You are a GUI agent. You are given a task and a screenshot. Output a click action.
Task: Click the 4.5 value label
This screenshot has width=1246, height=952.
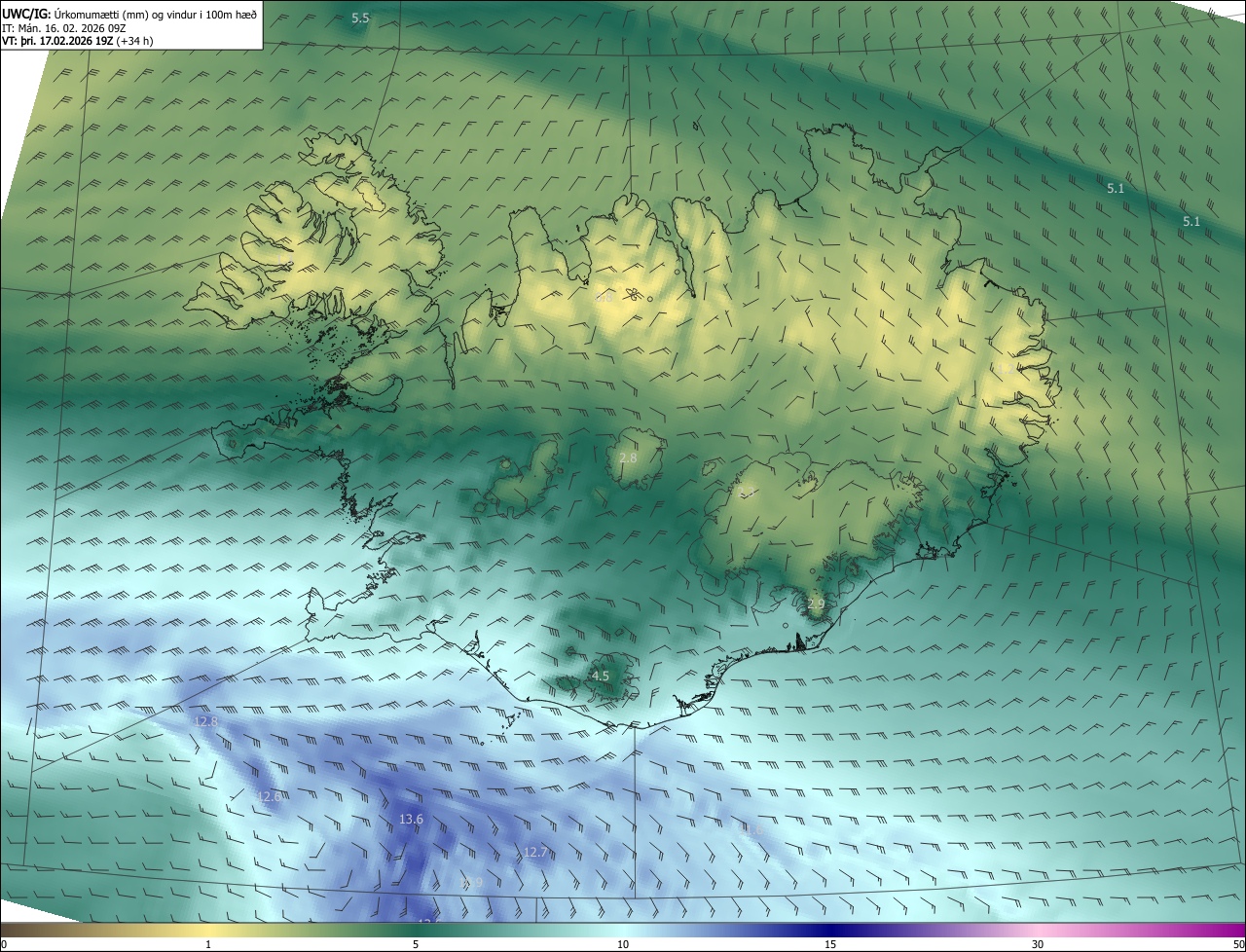(601, 676)
